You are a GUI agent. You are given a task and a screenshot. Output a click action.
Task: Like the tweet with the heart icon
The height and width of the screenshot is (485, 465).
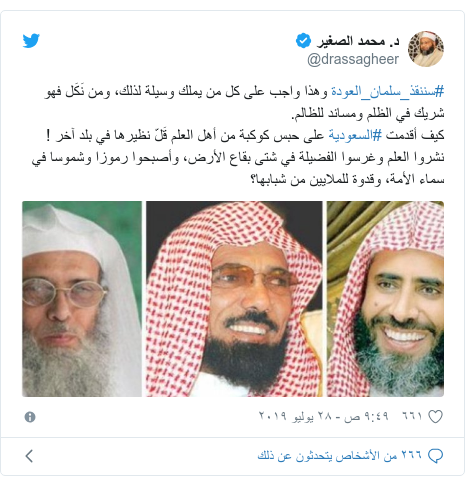435,417
